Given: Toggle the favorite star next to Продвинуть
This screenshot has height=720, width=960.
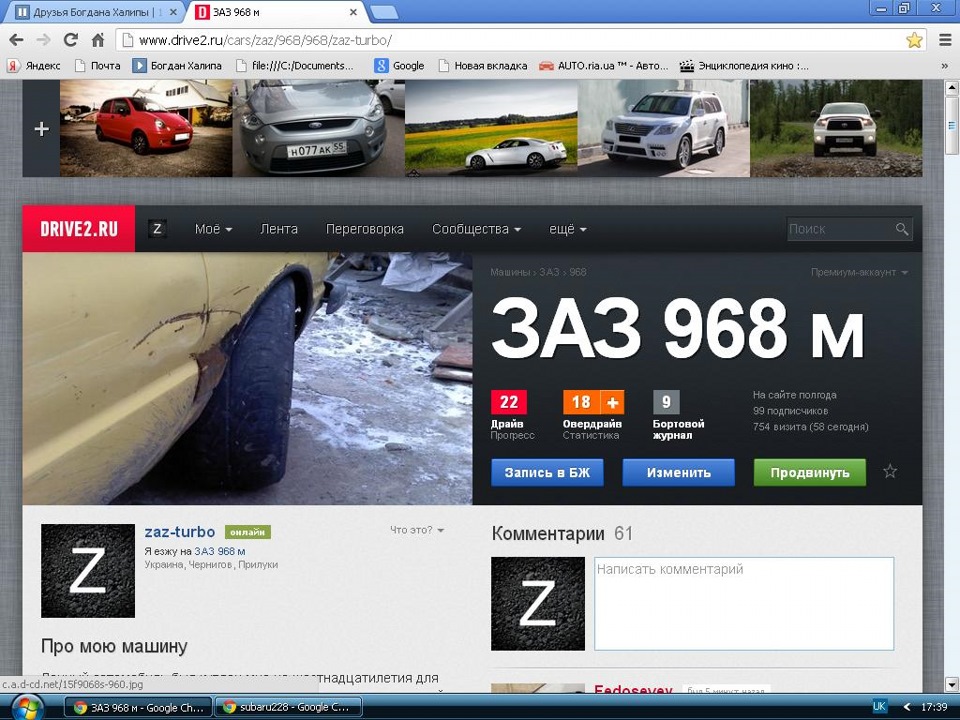Looking at the screenshot, I should [890, 471].
